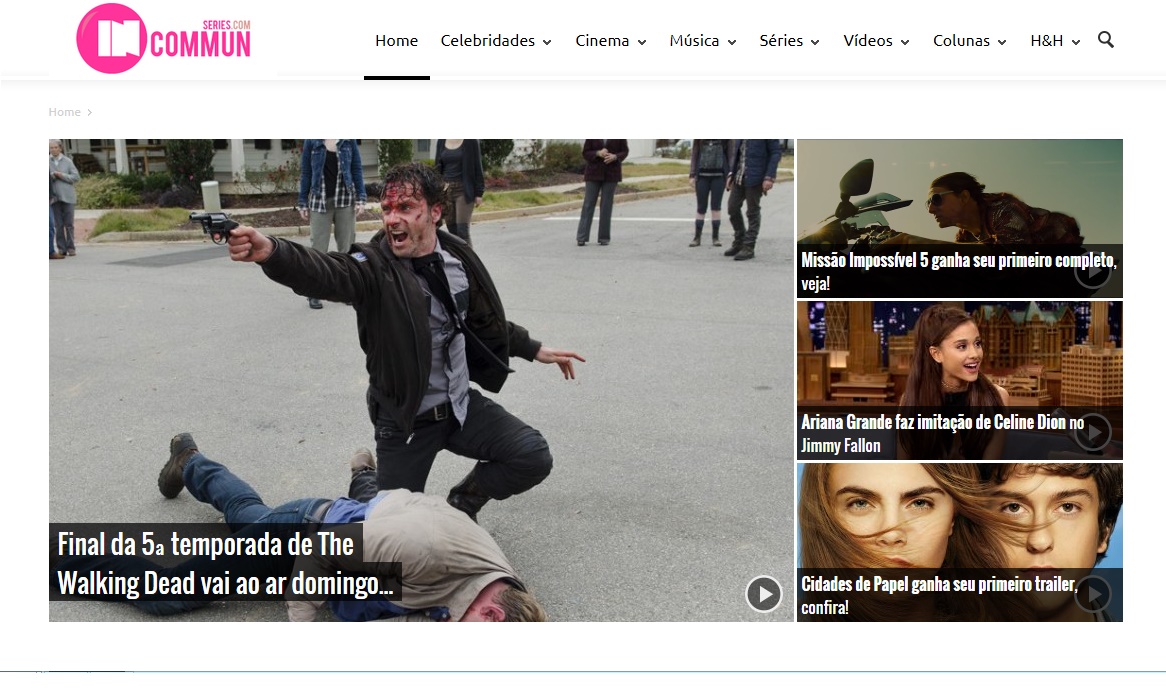The height and width of the screenshot is (688, 1166).
Task: Expand the Séries dropdown arrow
Action: pos(815,42)
